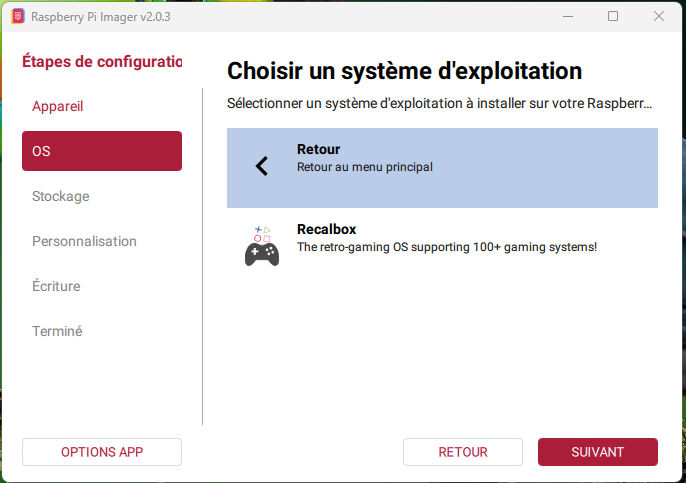
Task: Choose the Recalbox operating system entry
Action: pos(442,246)
